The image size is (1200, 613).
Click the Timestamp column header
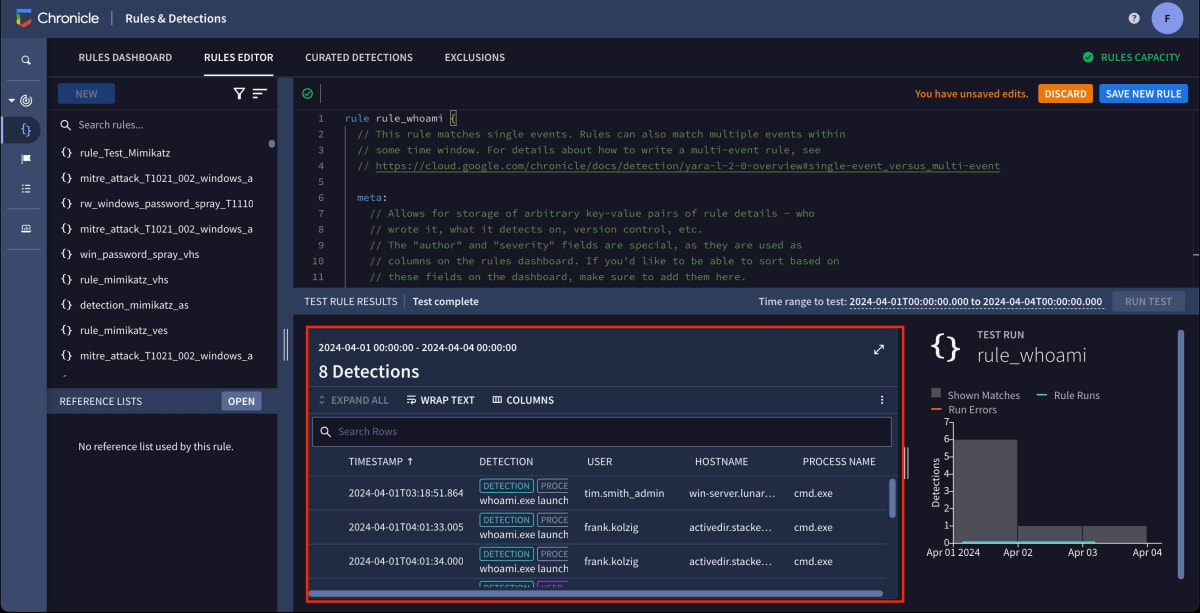coord(375,462)
